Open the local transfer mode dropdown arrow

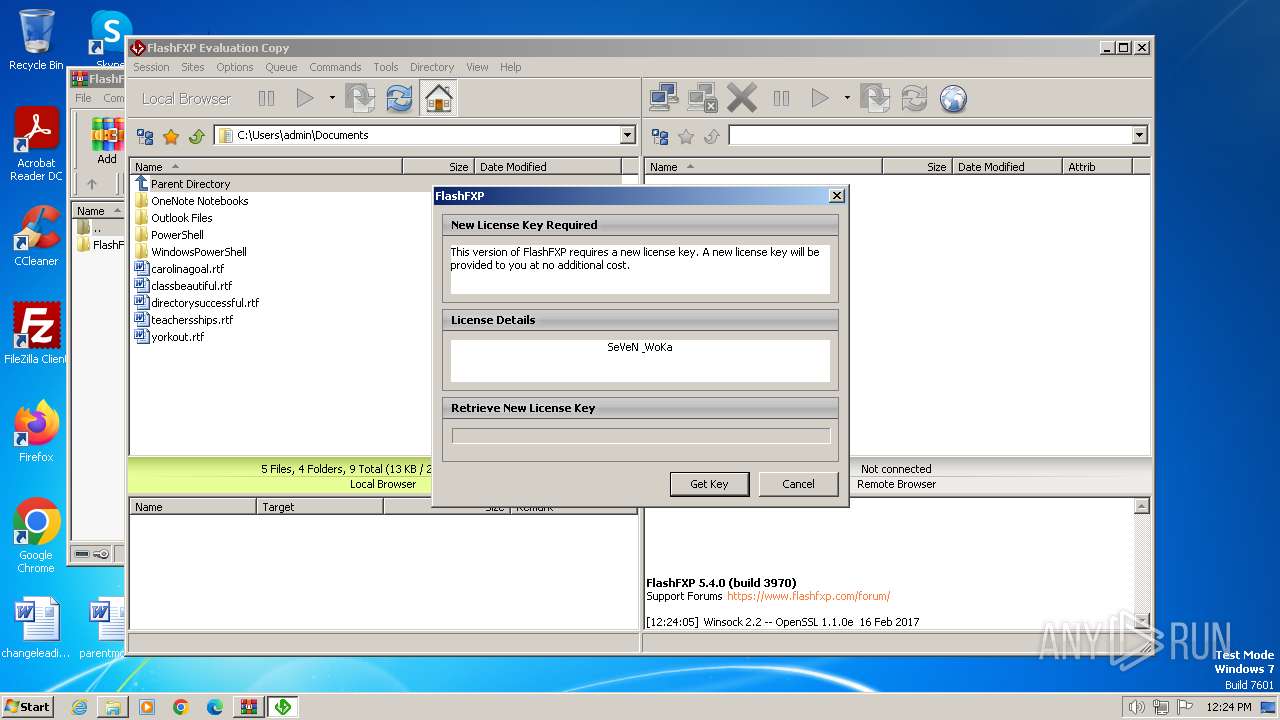tap(331, 98)
